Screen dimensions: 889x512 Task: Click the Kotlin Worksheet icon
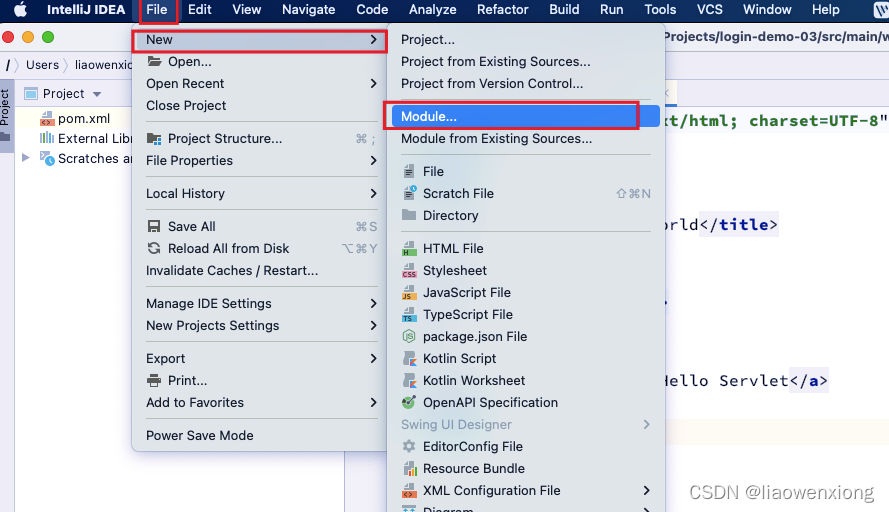tap(409, 380)
